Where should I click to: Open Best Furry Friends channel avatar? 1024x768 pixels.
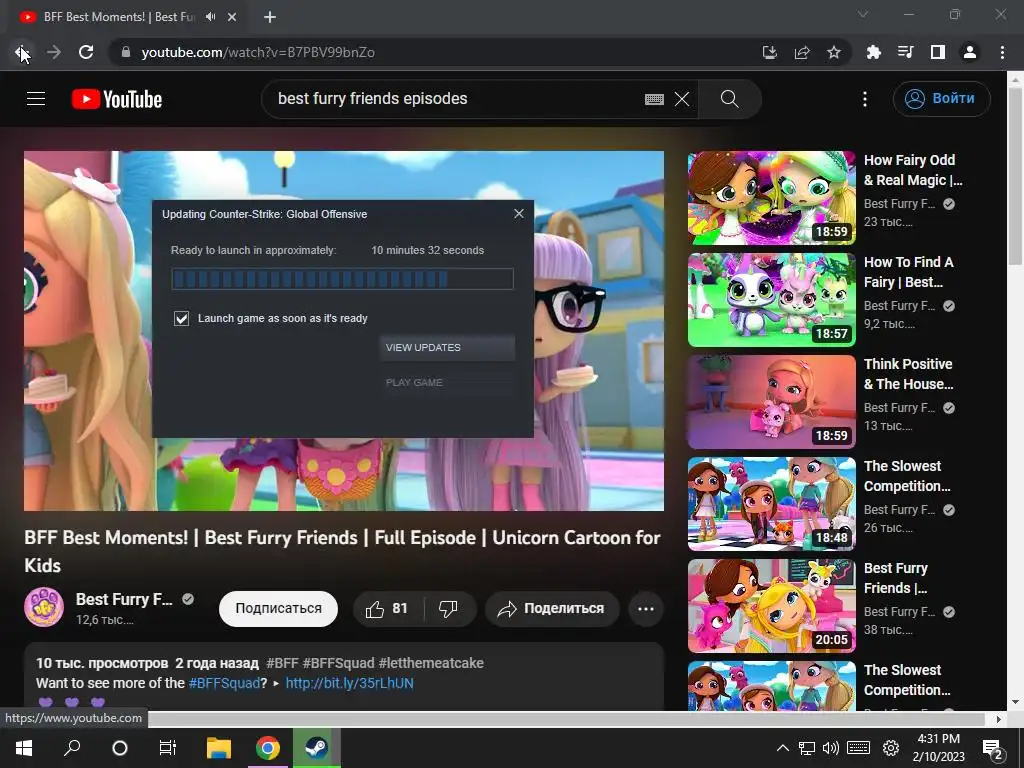point(44,607)
